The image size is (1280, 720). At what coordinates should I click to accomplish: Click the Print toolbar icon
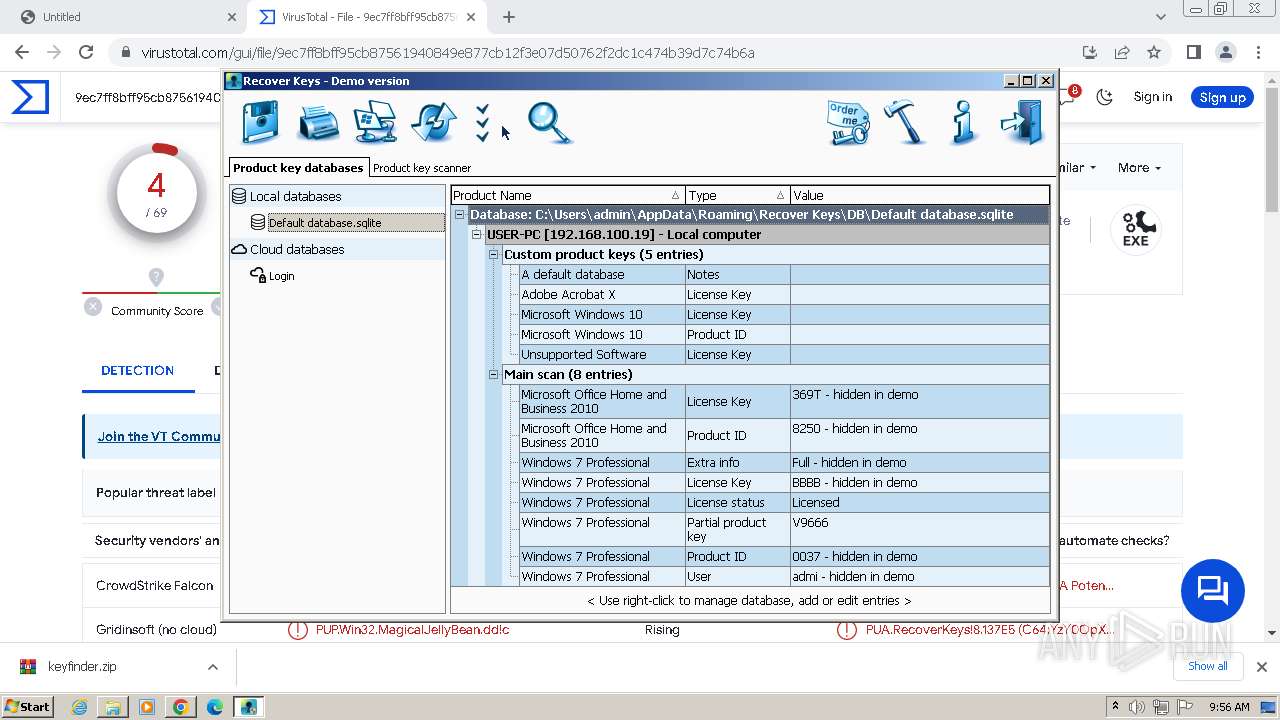[319, 124]
